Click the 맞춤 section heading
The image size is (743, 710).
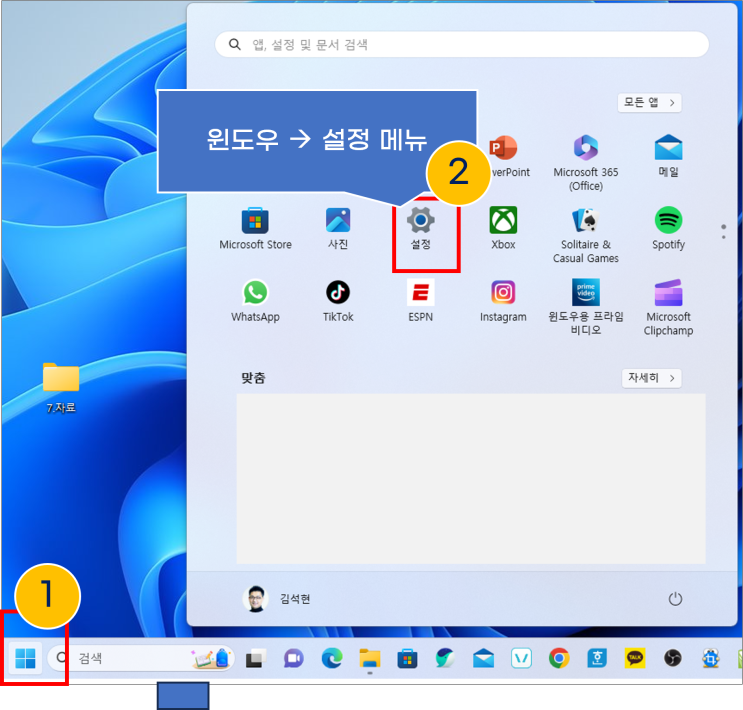(253, 378)
